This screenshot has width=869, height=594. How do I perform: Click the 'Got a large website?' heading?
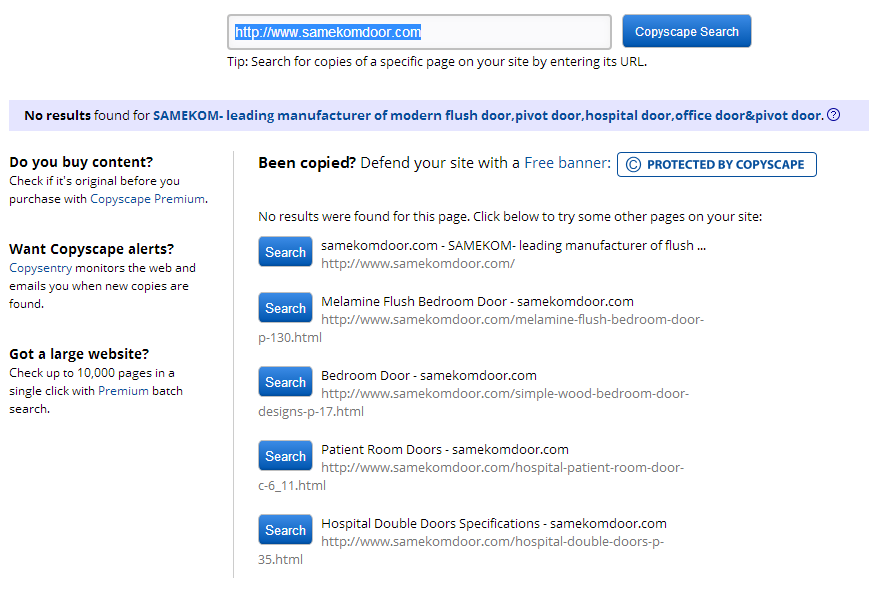click(x=79, y=354)
